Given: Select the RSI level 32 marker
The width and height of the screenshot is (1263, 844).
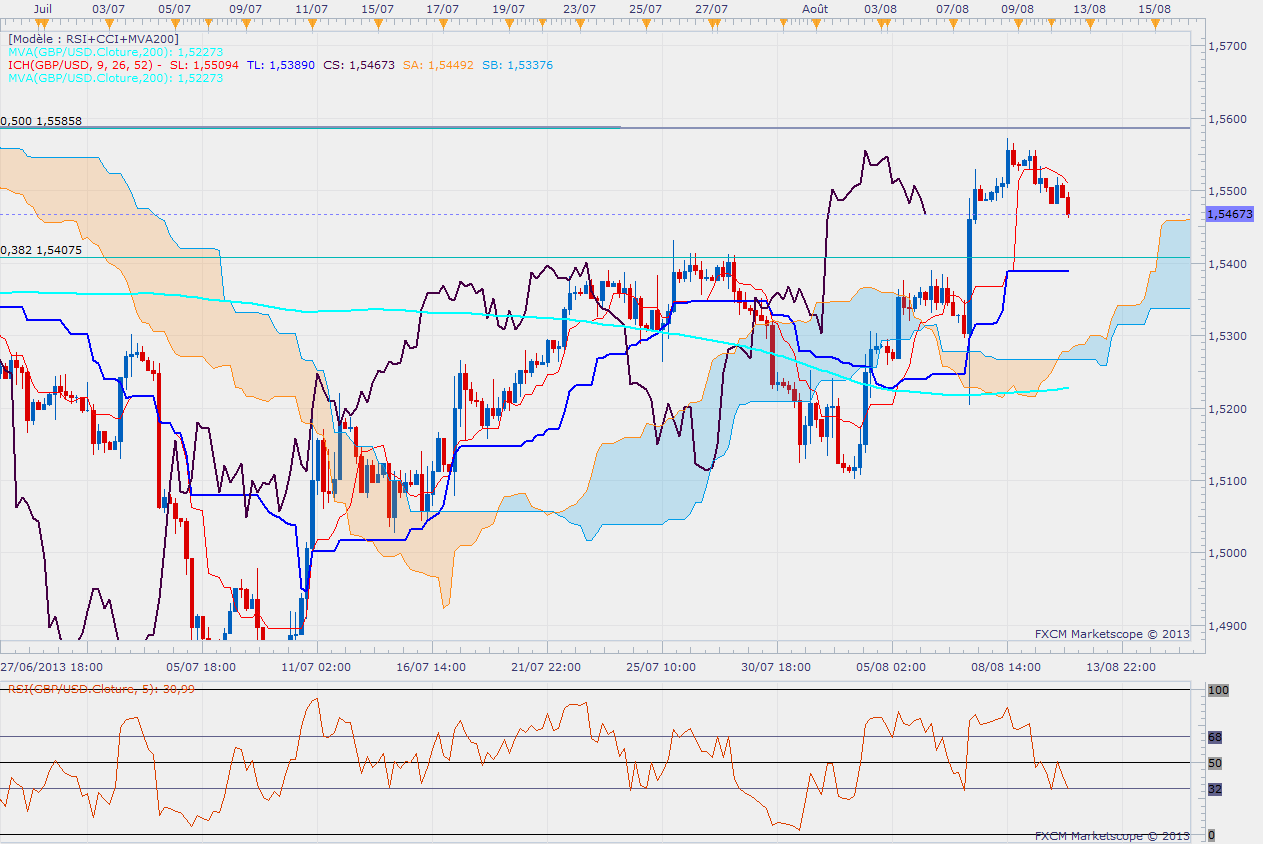Looking at the screenshot, I should pos(1216,789).
